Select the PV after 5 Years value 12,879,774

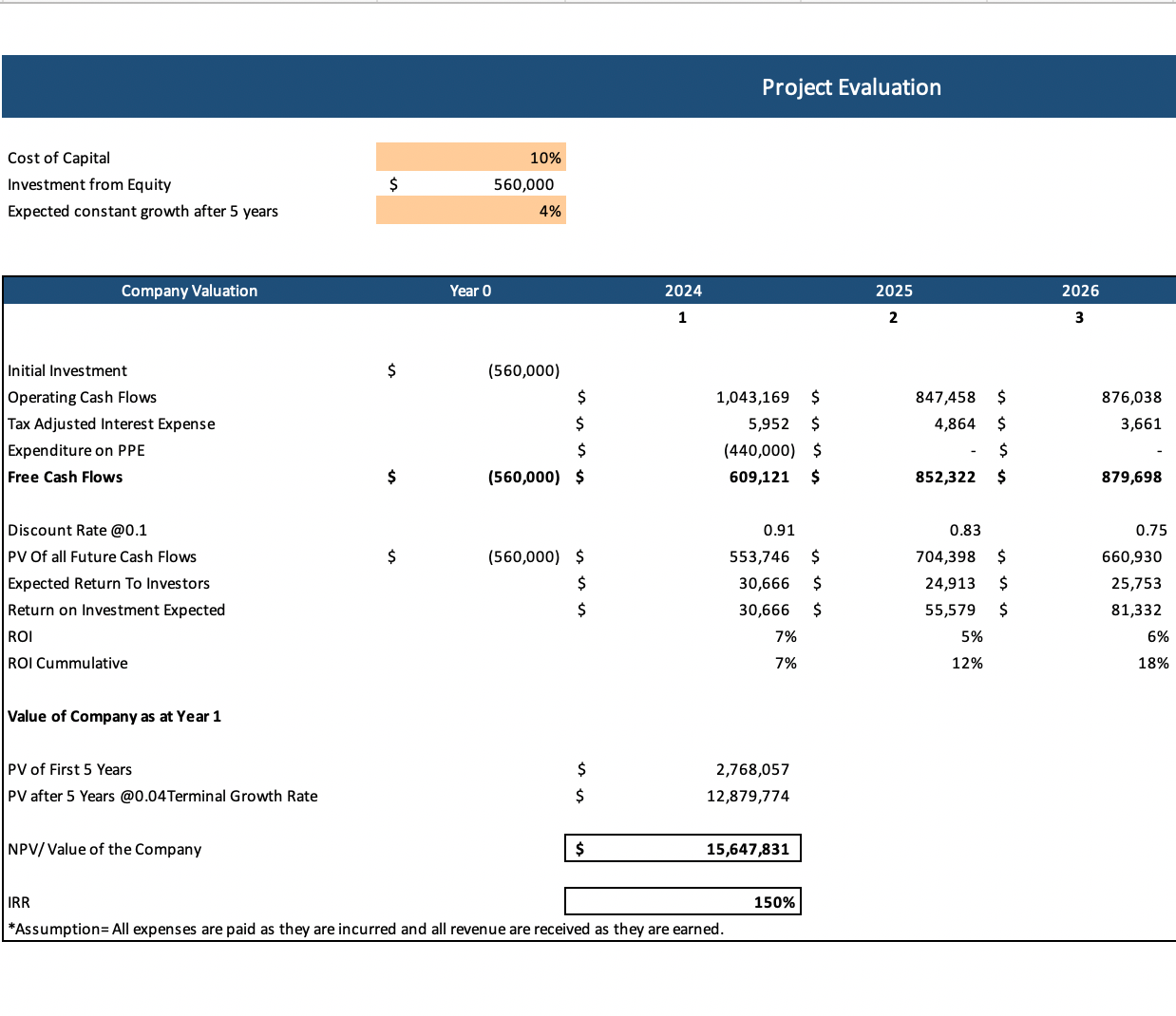coord(750,796)
